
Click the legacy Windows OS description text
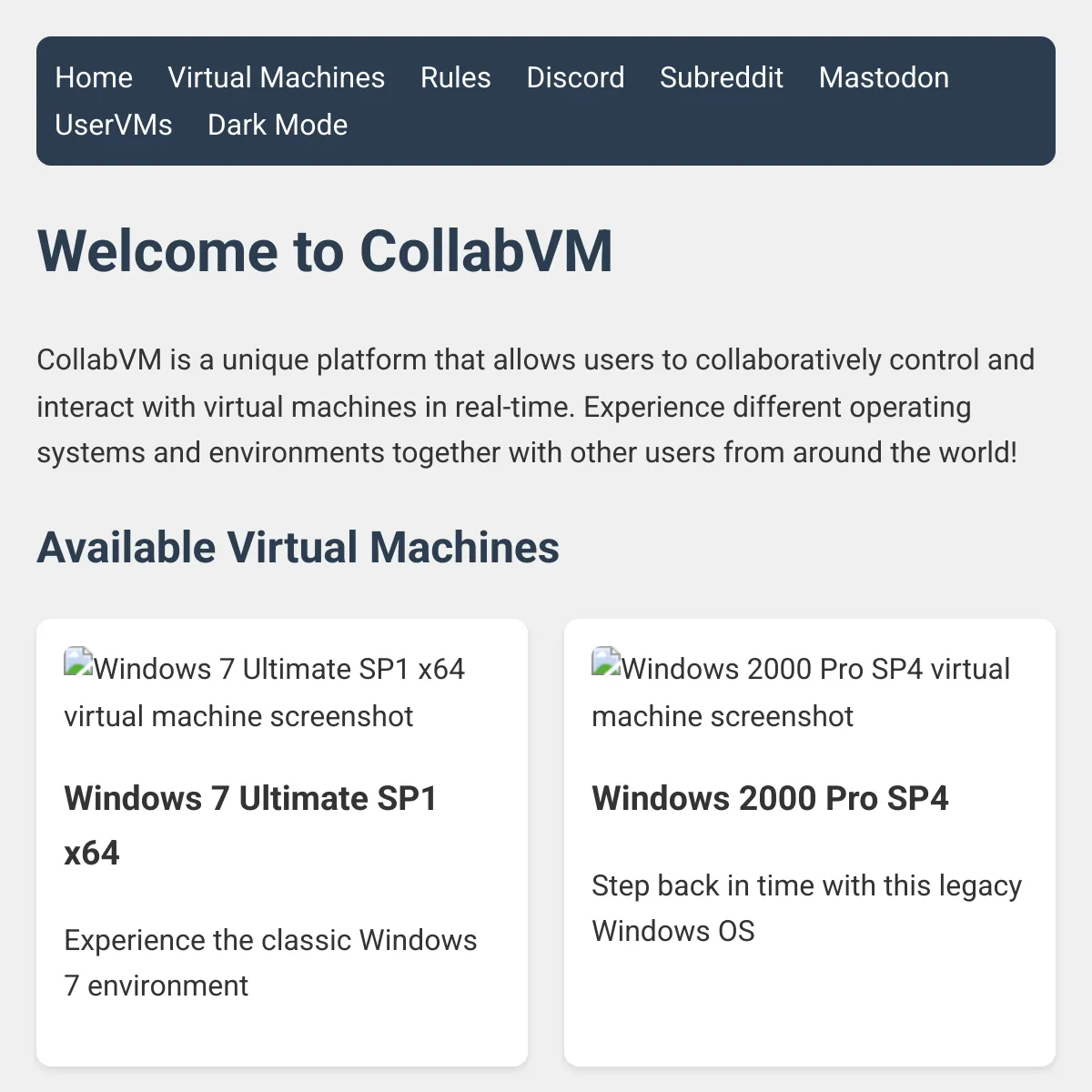tap(806, 907)
